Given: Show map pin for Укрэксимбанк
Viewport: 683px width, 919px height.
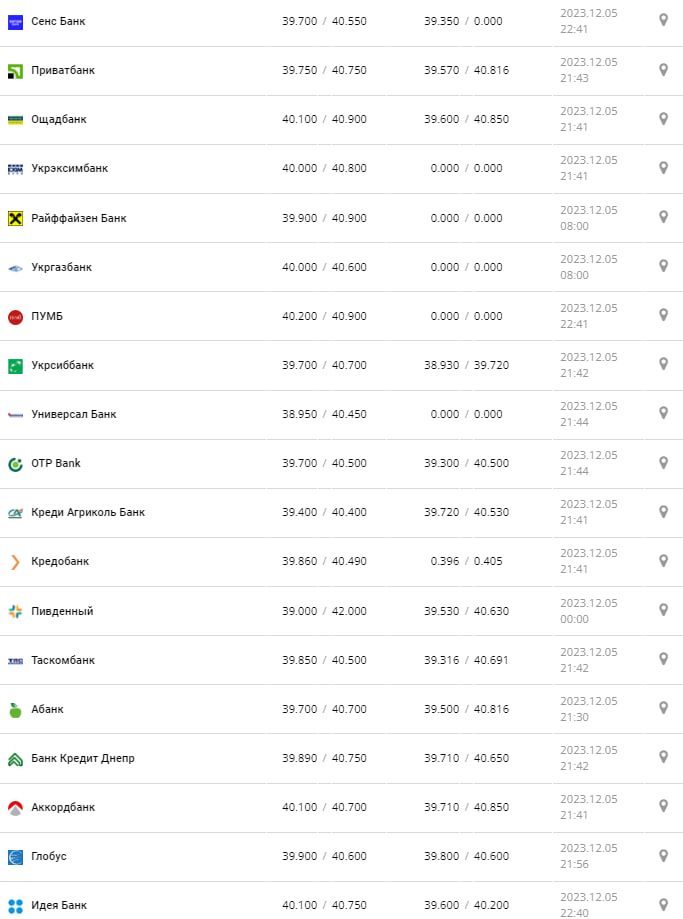Looking at the screenshot, I should [663, 167].
